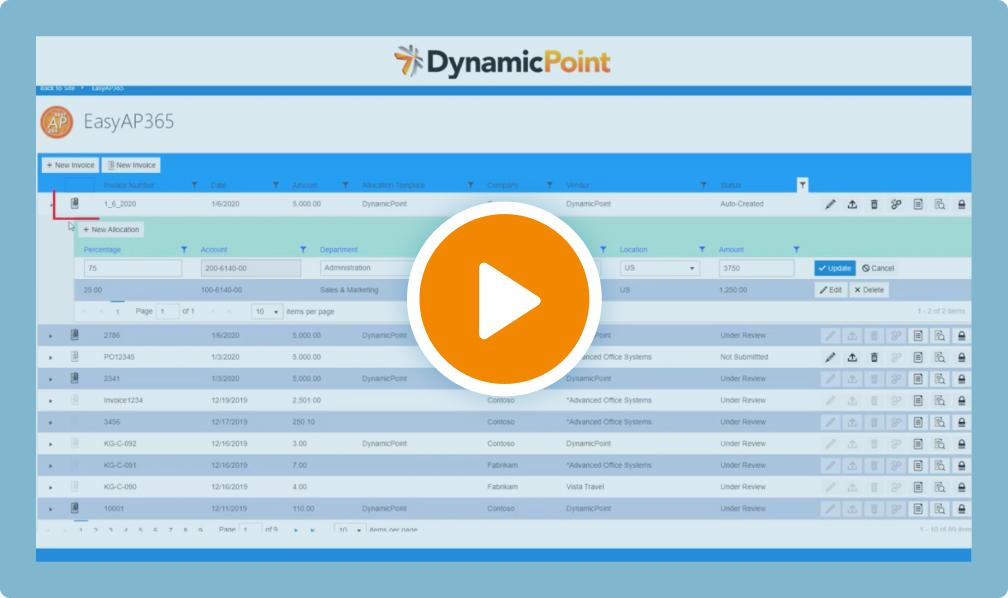The image size is (1008, 598).
Task: Click the DynamicPoint logo
Action: 503,62
